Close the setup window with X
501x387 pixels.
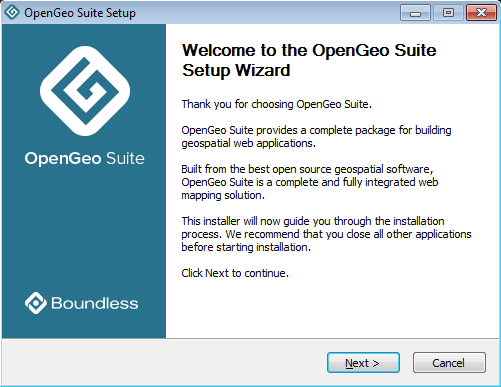[x=481, y=13]
